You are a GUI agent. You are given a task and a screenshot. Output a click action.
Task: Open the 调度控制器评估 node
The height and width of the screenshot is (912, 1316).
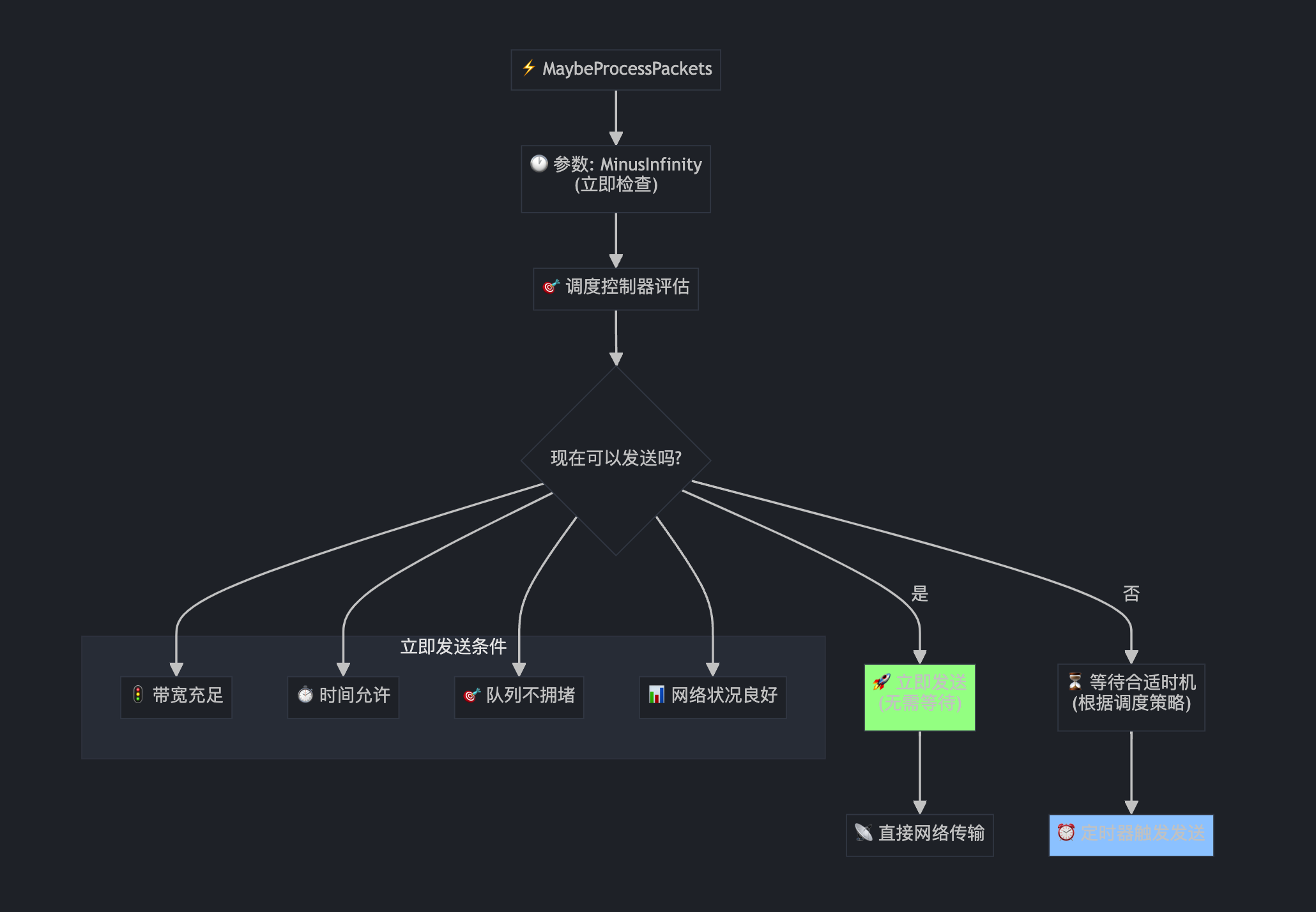(x=615, y=288)
